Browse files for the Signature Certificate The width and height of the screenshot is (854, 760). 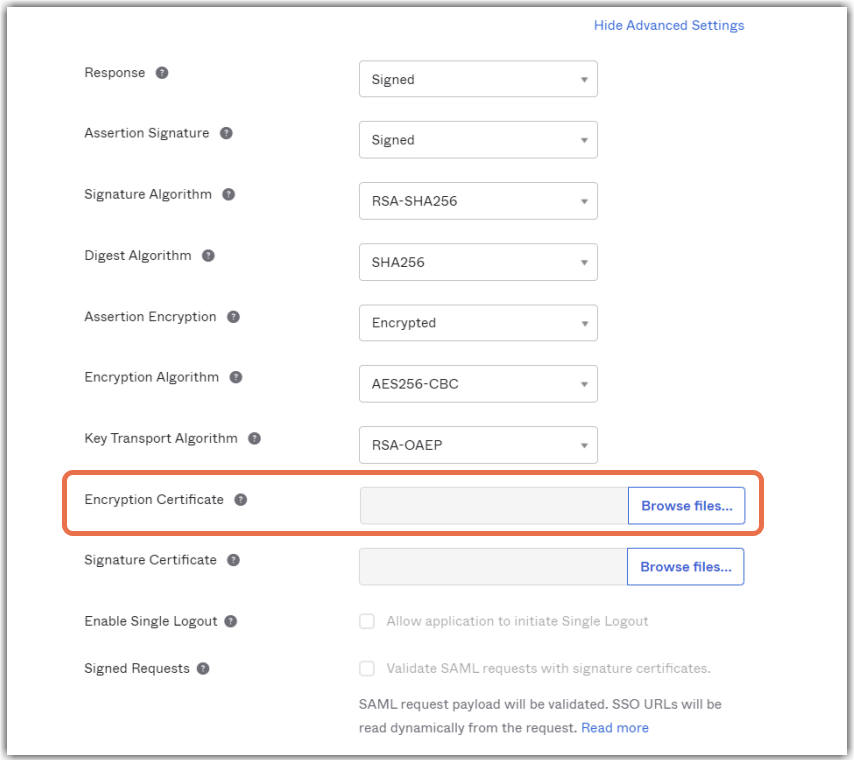pyautogui.click(x=685, y=567)
